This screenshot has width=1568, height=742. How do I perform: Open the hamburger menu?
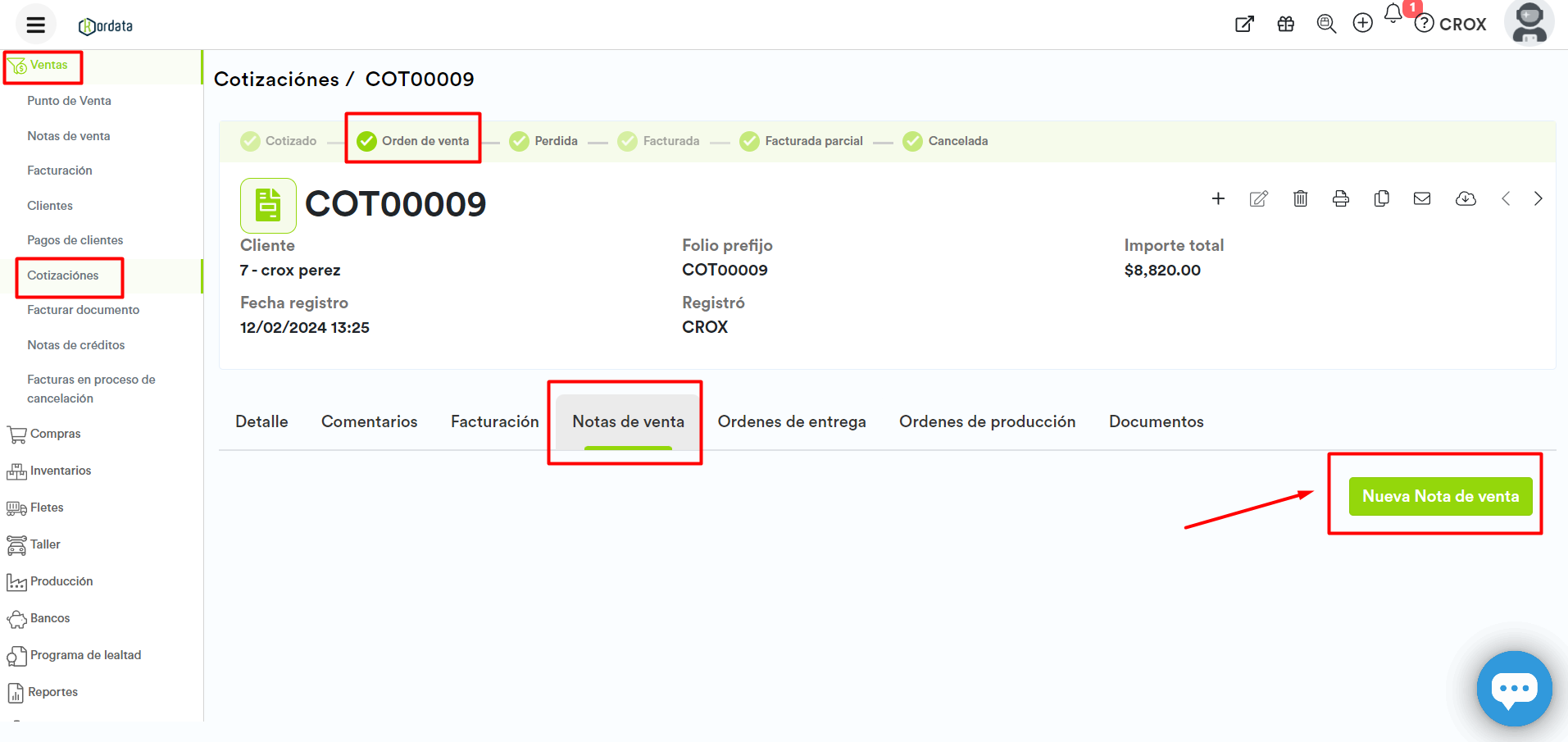pyautogui.click(x=35, y=25)
